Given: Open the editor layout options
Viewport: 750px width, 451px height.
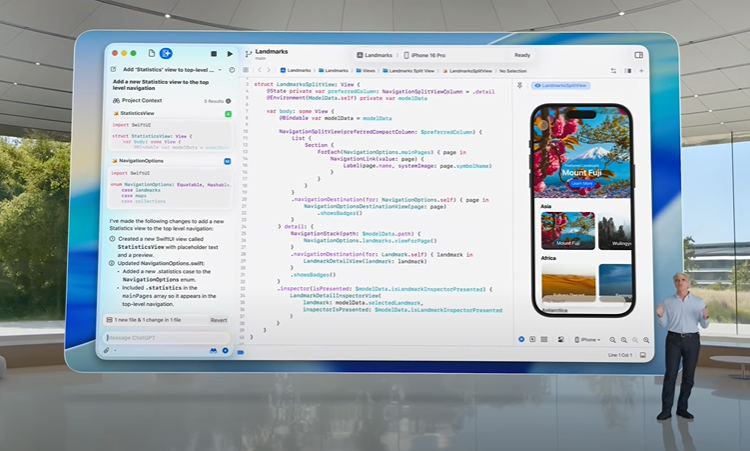Looking at the screenshot, I should pos(628,71).
